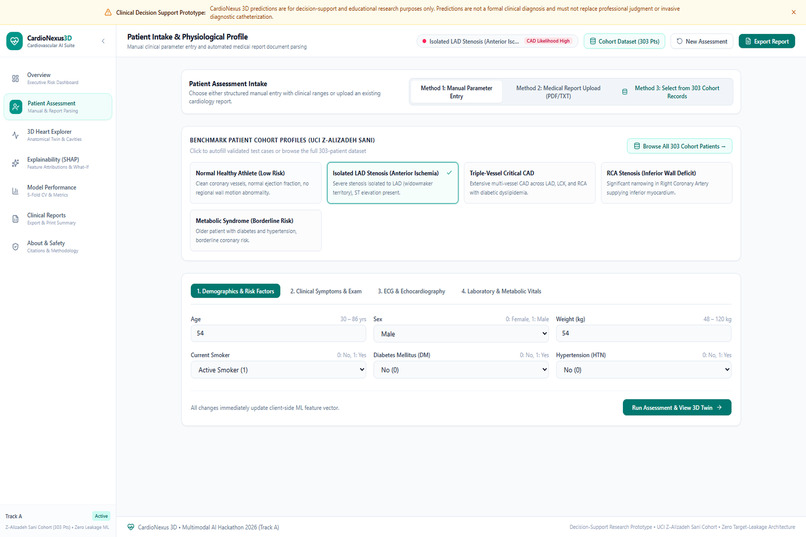806x537 pixels.
Task: Click the footer heart icon by CardioNexus 3D
Action: 131,527
